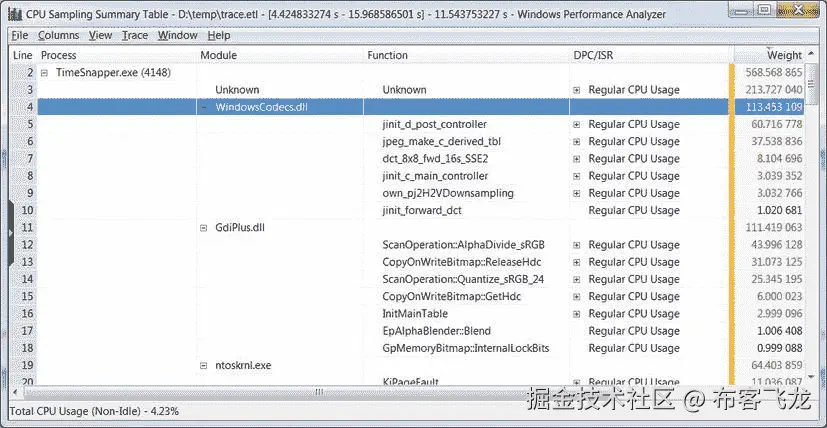827x428 pixels.
Task: Click weight value 111.419 063
Action: point(774,227)
